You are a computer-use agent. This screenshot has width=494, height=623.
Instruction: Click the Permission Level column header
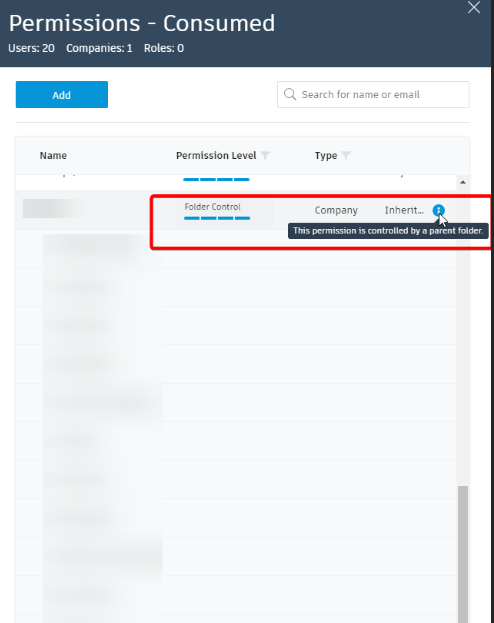[x=216, y=155]
